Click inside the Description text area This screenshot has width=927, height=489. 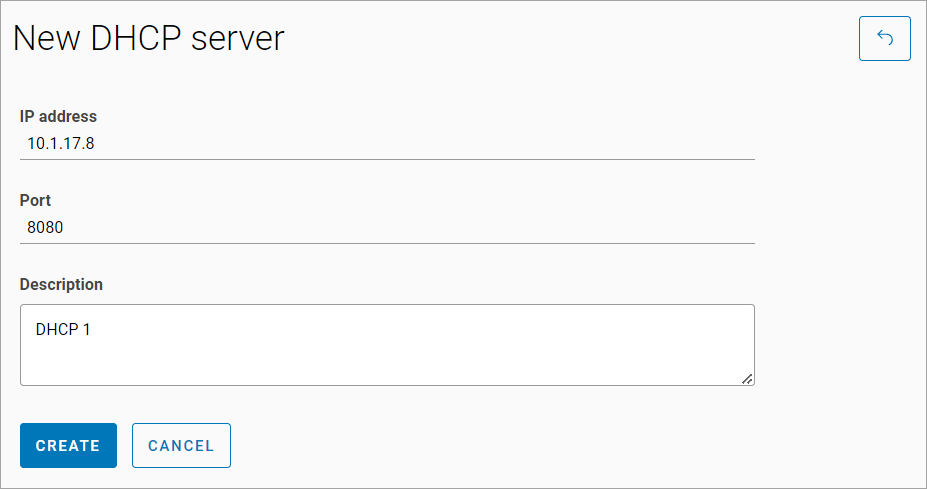[386, 344]
